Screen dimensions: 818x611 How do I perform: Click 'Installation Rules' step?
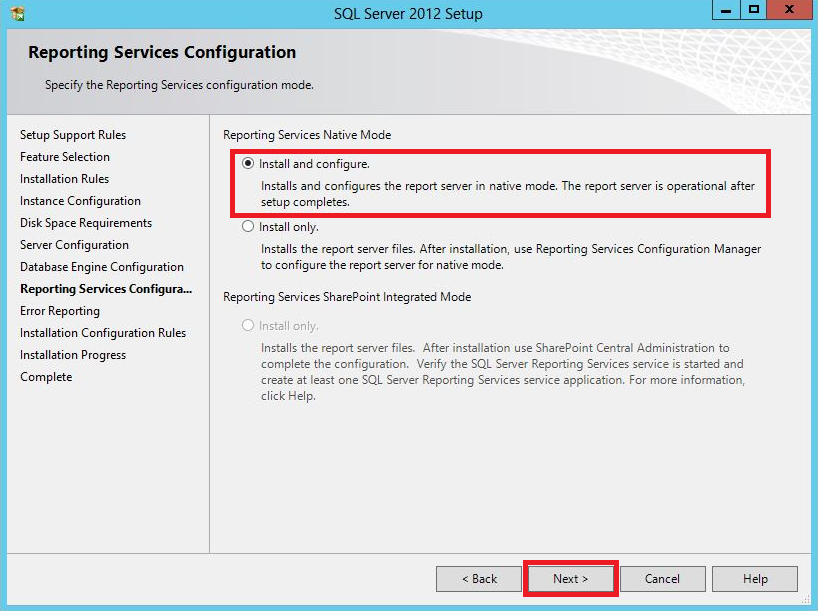click(64, 178)
